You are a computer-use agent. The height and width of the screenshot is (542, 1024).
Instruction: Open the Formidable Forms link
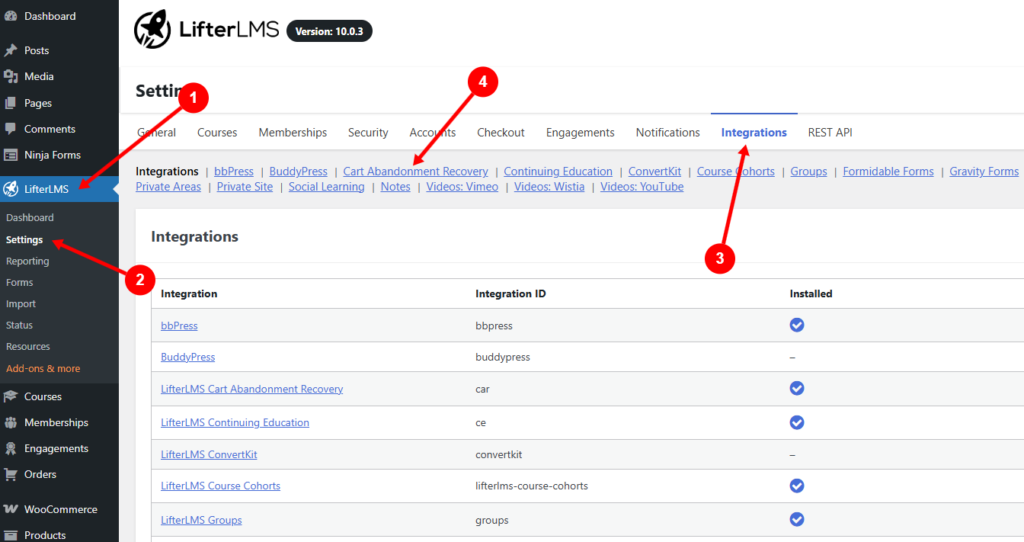coord(888,171)
